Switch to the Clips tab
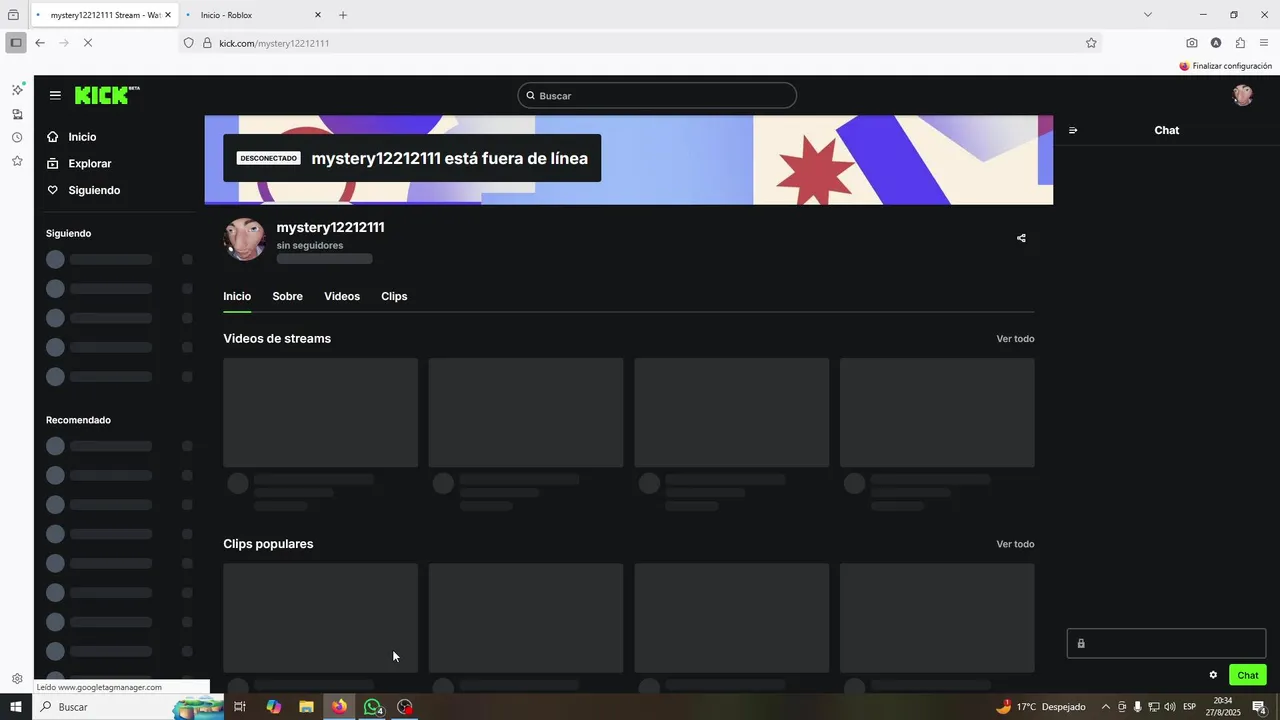The height and width of the screenshot is (720, 1280). coord(394,296)
